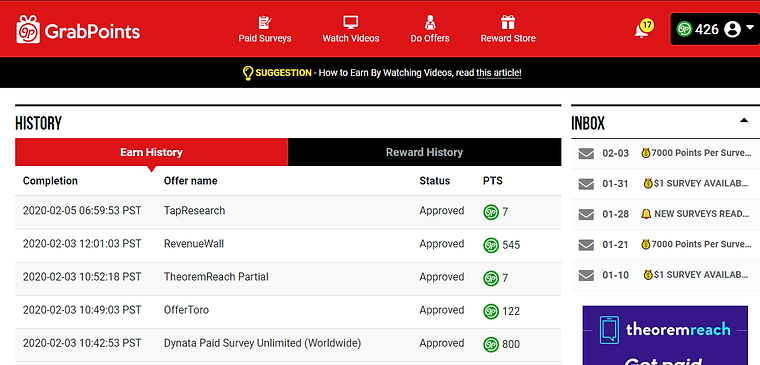
Task: Click the 426 points balance
Action: click(707, 30)
